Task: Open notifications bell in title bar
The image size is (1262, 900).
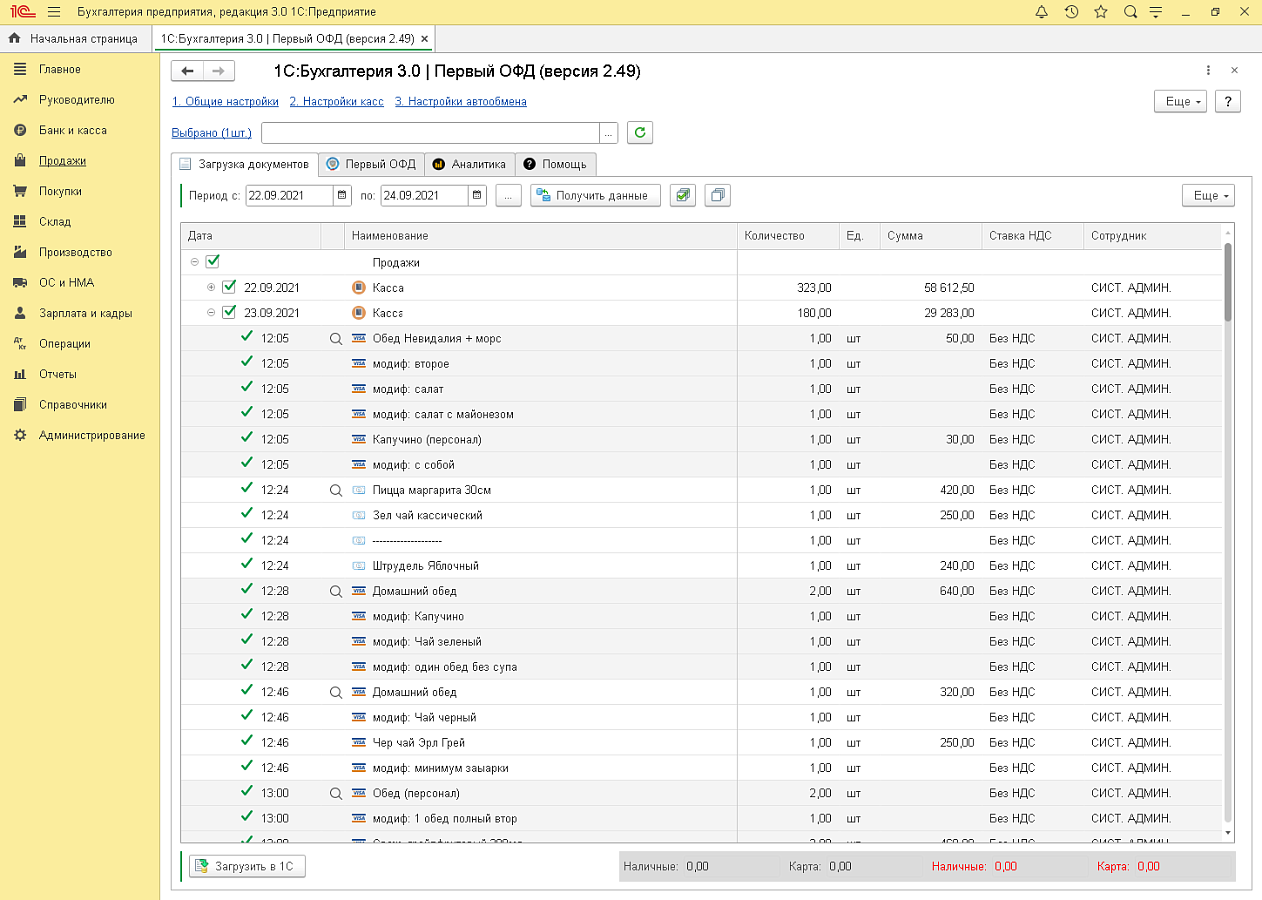Action: (1042, 12)
